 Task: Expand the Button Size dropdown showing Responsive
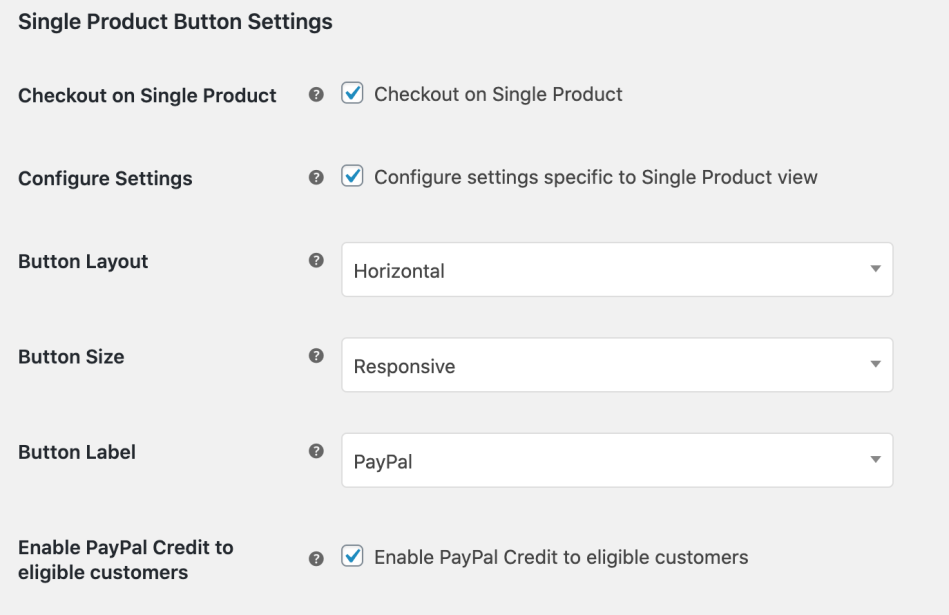[617, 365]
